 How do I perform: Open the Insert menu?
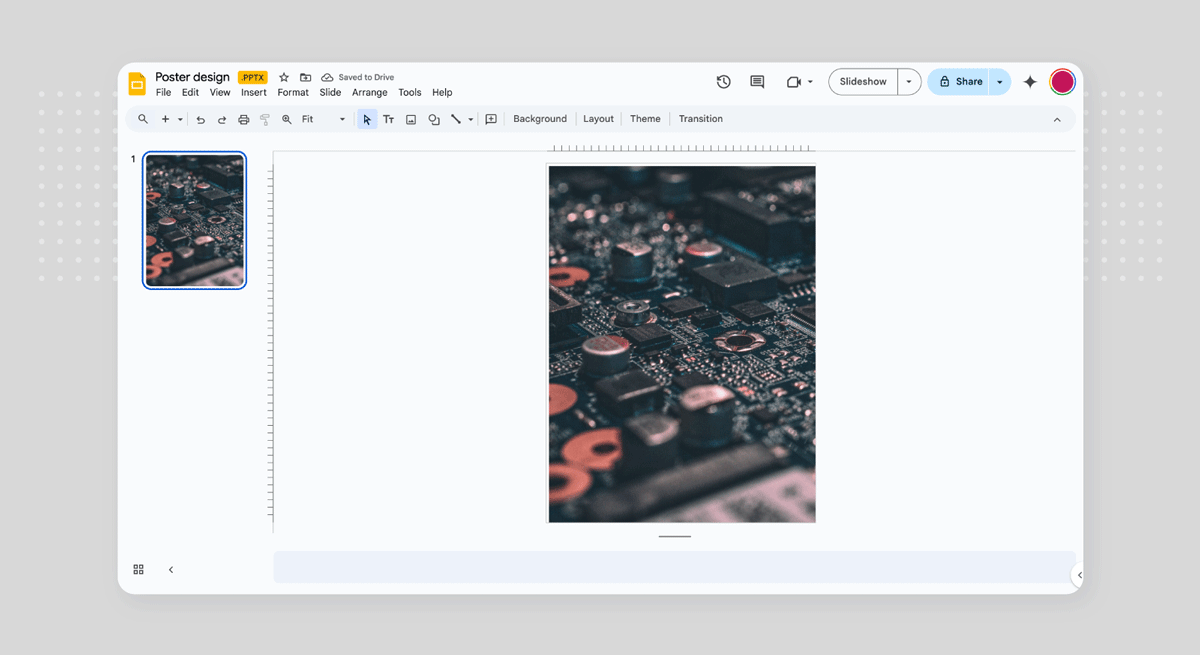[x=254, y=93]
